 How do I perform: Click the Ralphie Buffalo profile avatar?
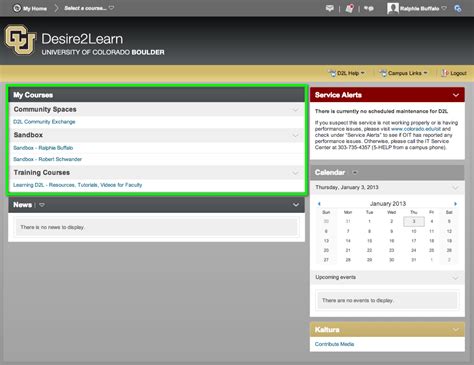coord(393,8)
